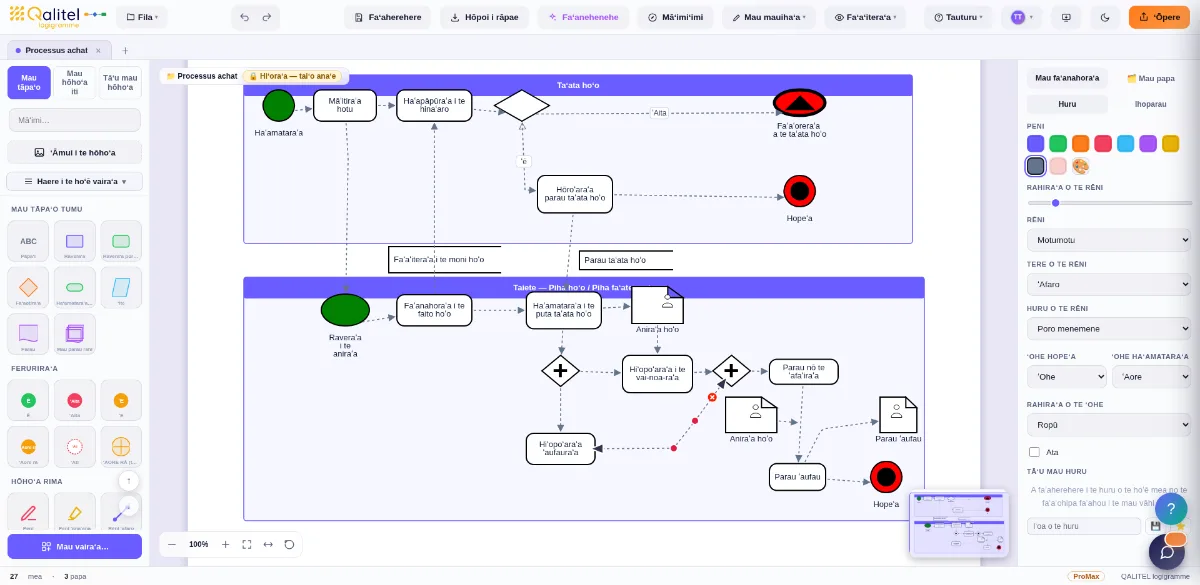The height and width of the screenshot is (585, 1200).
Task: Toggle dark mode moon icon
Action: click(1105, 17)
